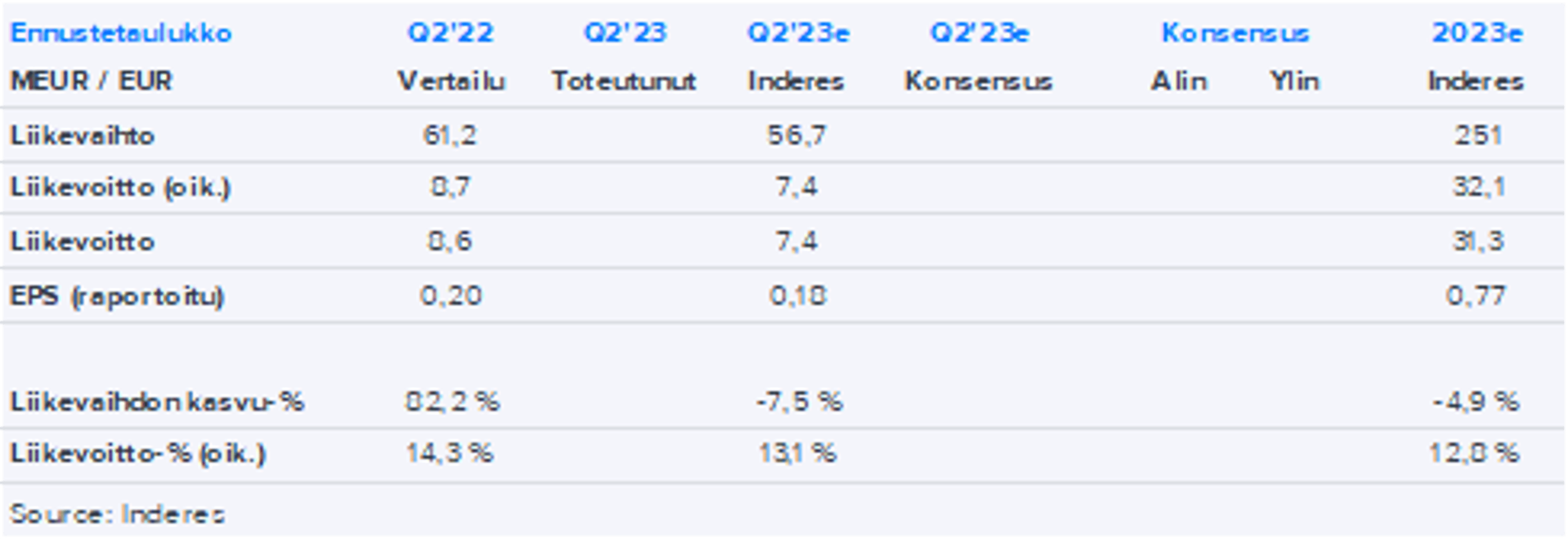Select the 56,7 revenue estimate cell
Viewport: 1568px width, 539px height.
click(797, 135)
